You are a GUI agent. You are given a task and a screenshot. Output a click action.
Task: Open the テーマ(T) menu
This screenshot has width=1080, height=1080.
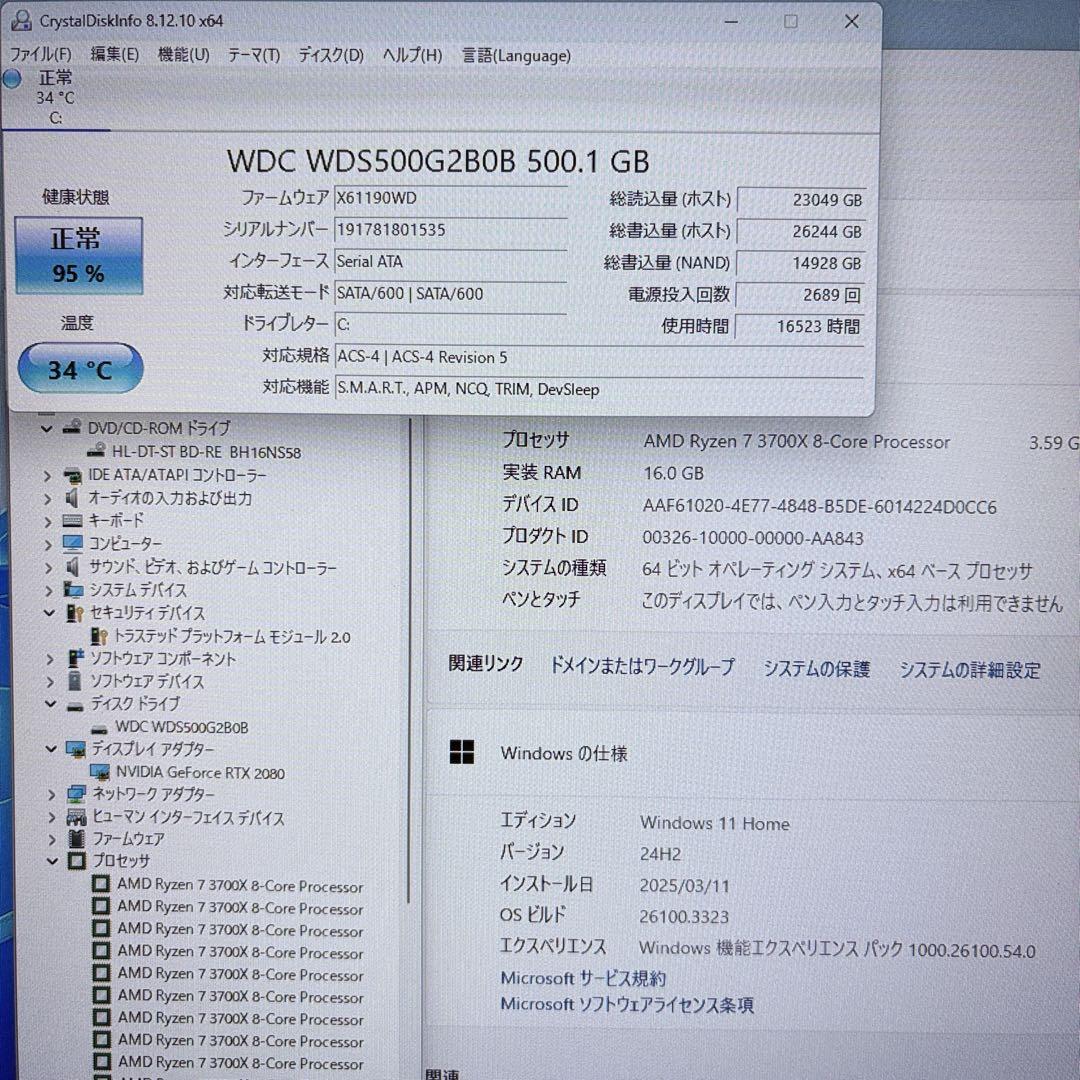[254, 55]
